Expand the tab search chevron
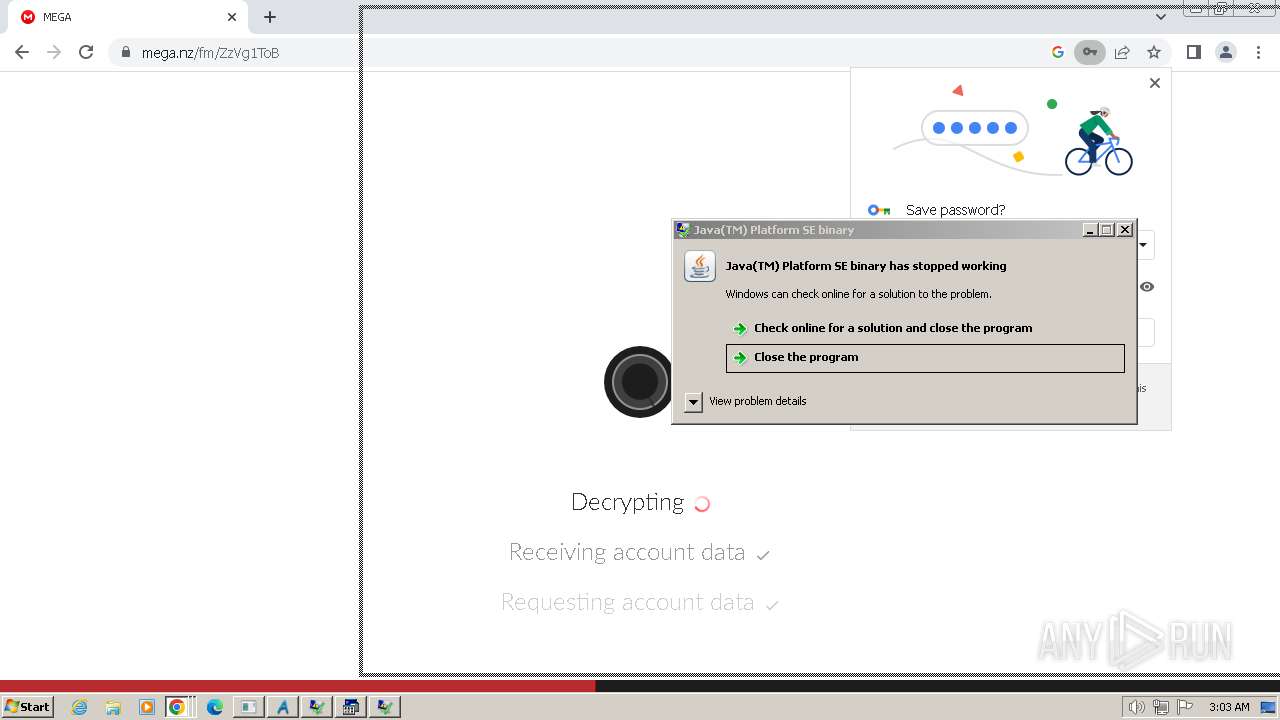Image resolution: width=1280 pixels, height=720 pixels. [x=1160, y=16]
